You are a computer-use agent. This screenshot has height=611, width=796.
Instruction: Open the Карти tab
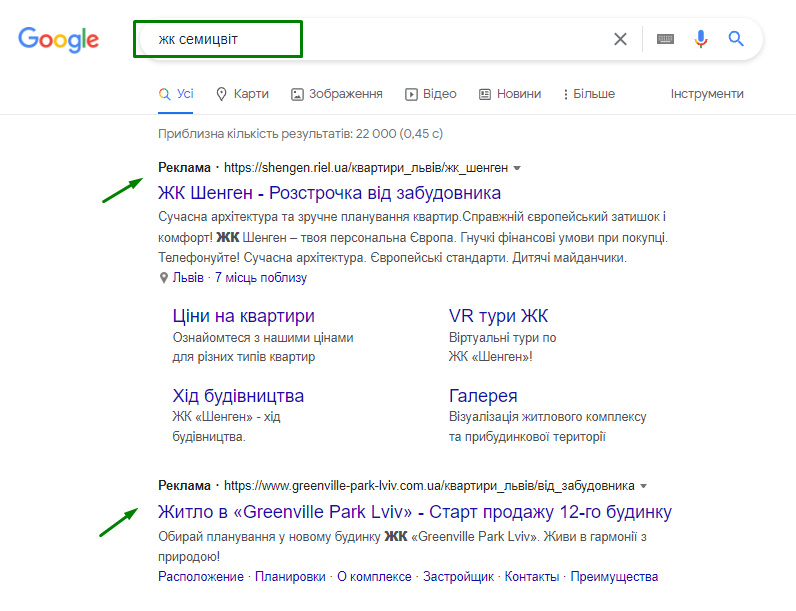click(x=242, y=94)
